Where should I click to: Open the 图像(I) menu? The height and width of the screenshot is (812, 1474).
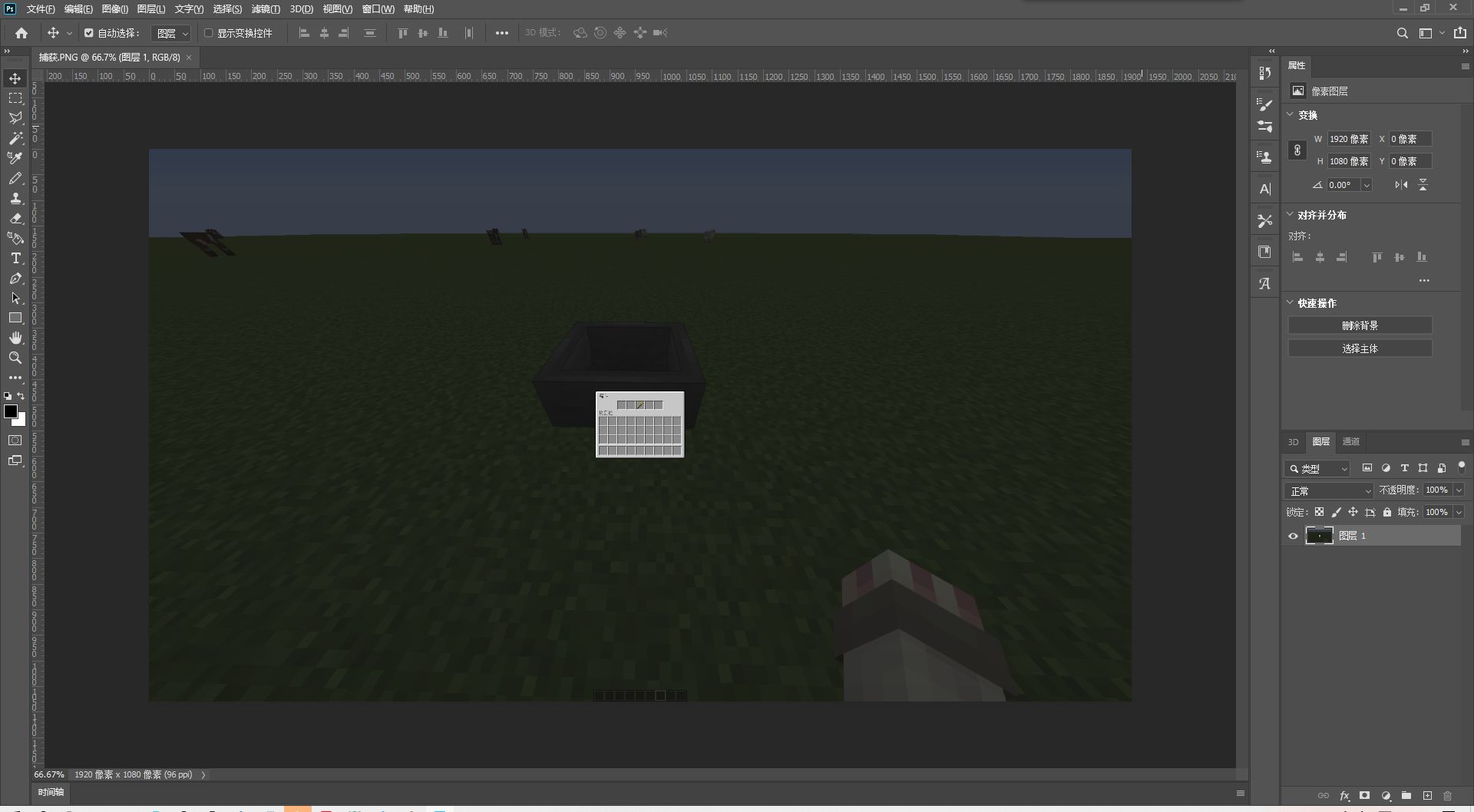tap(115, 9)
